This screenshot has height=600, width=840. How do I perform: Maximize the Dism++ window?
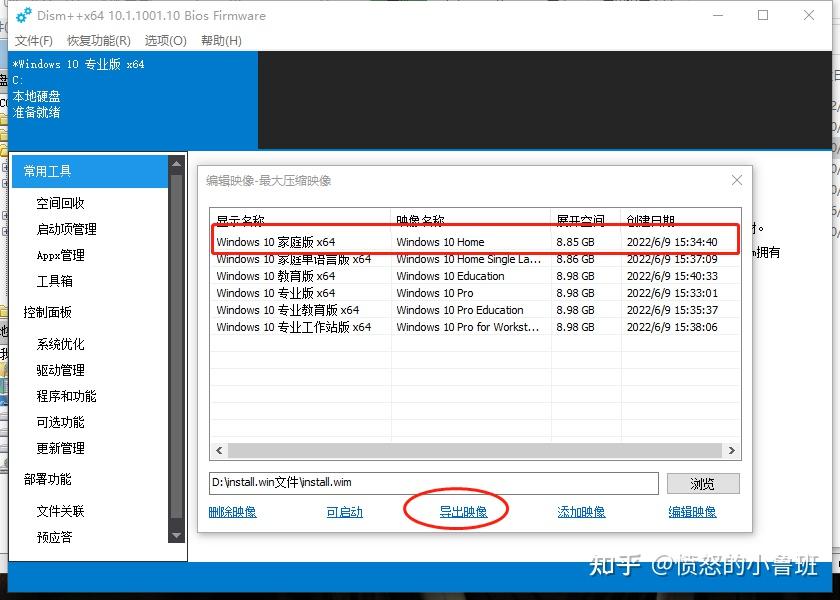tap(763, 15)
